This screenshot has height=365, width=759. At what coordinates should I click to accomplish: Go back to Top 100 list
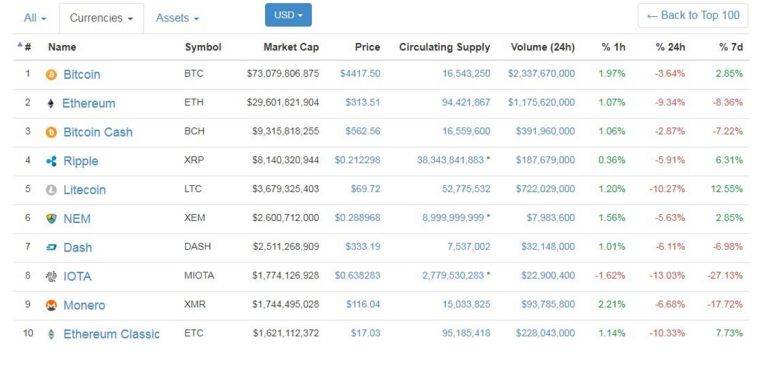(693, 15)
